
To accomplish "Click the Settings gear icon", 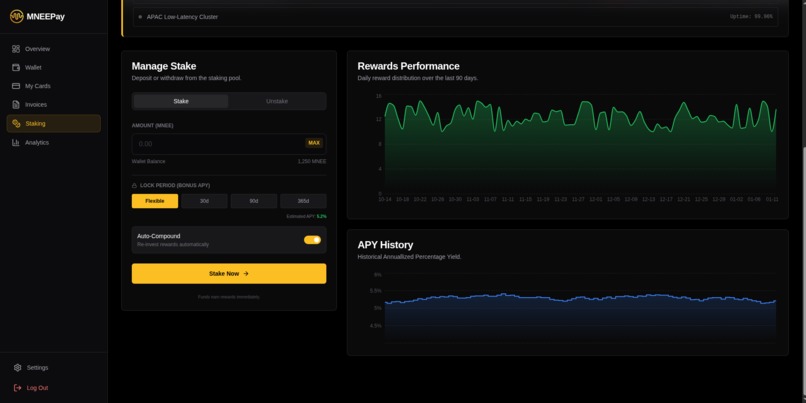I will click(x=17, y=368).
